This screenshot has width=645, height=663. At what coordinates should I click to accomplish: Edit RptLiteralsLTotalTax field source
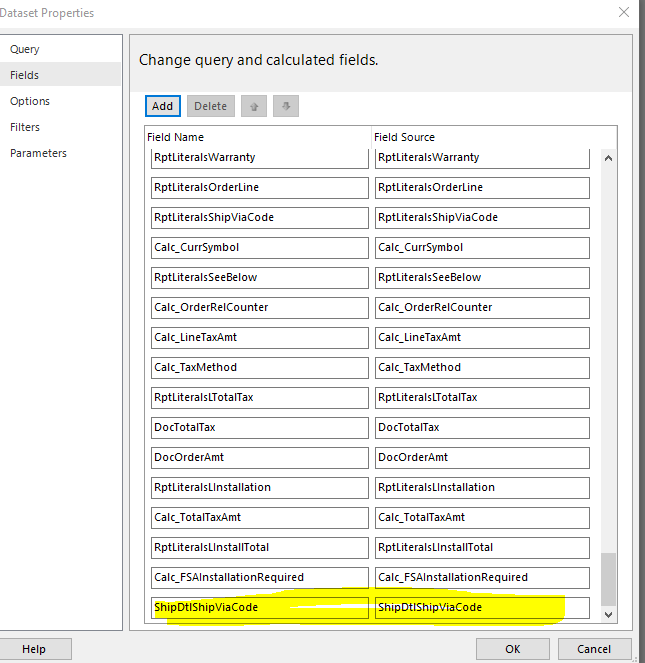click(482, 398)
